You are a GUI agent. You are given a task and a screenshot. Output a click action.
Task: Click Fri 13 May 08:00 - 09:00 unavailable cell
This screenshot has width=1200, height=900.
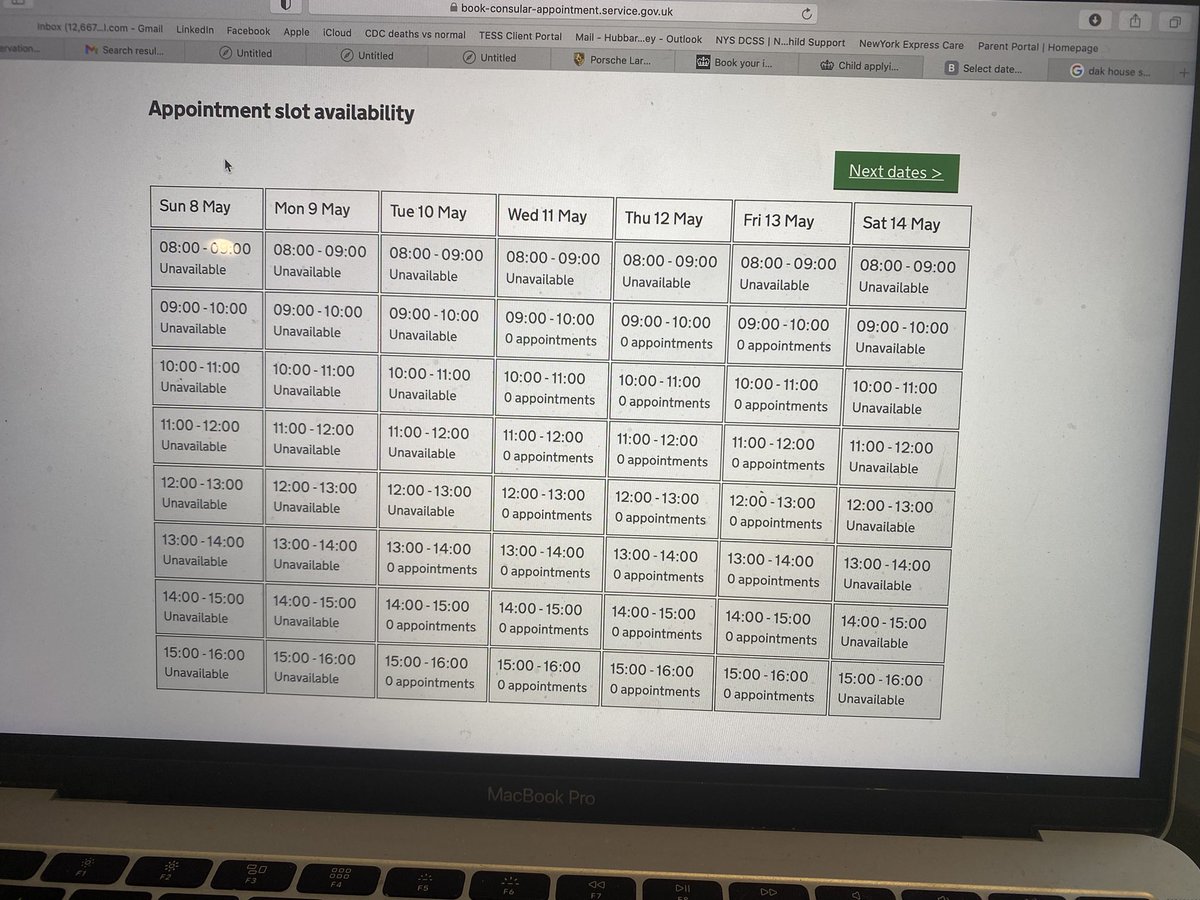[788, 275]
